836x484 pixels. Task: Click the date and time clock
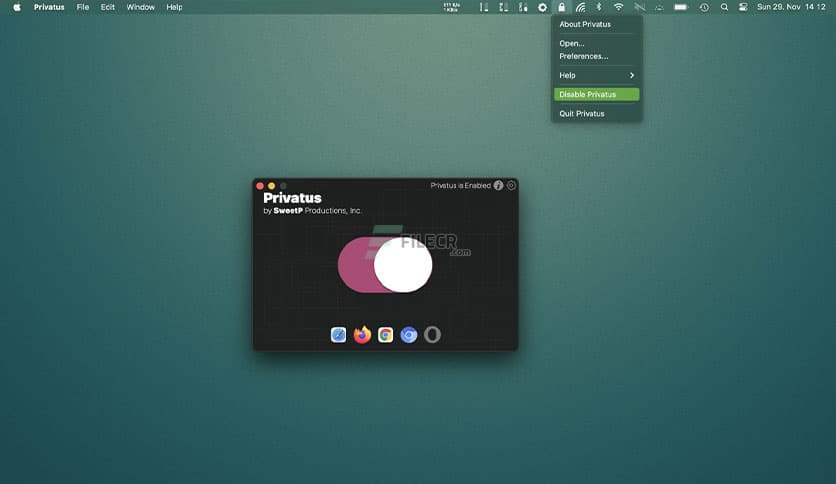click(x=791, y=7)
